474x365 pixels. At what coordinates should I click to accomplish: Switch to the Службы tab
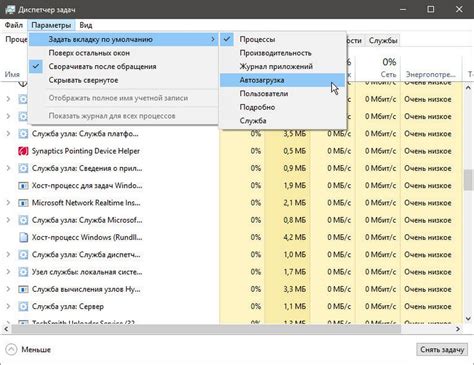point(383,41)
